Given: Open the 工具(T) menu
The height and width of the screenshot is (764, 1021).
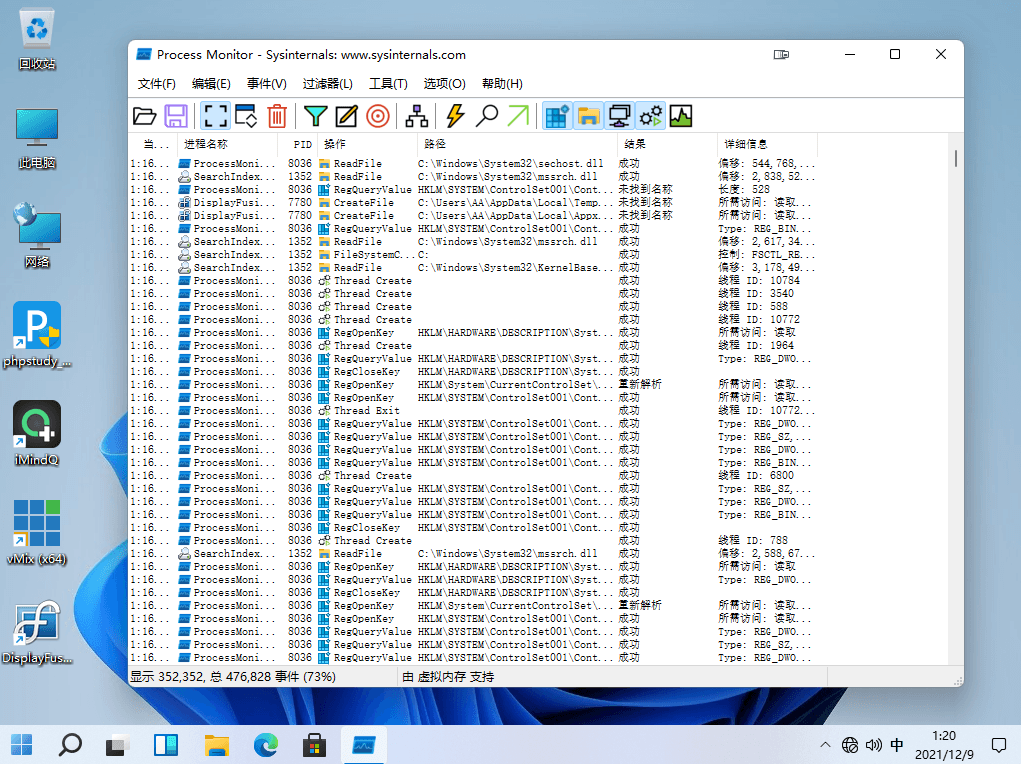Looking at the screenshot, I should [388, 83].
